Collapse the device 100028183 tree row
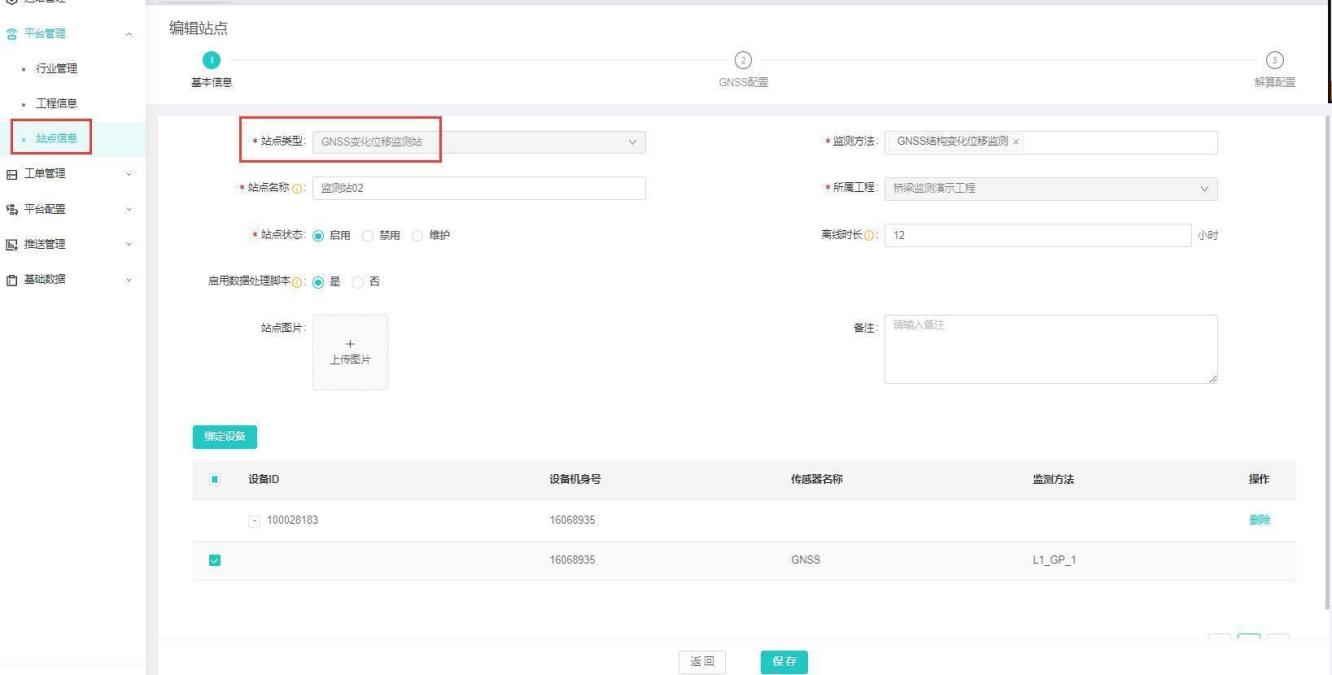The height and width of the screenshot is (675, 1332). 254,520
